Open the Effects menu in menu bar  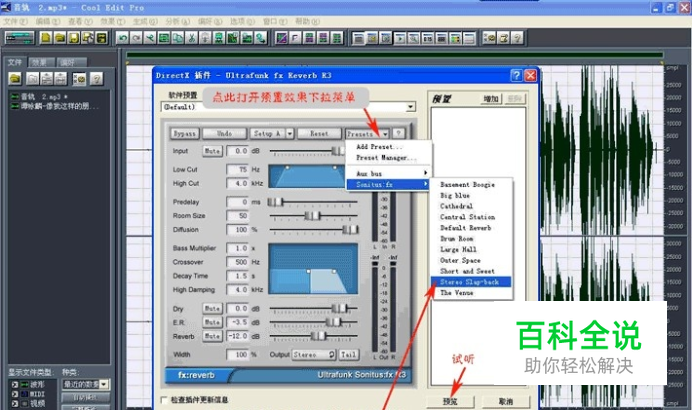(112, 21)
